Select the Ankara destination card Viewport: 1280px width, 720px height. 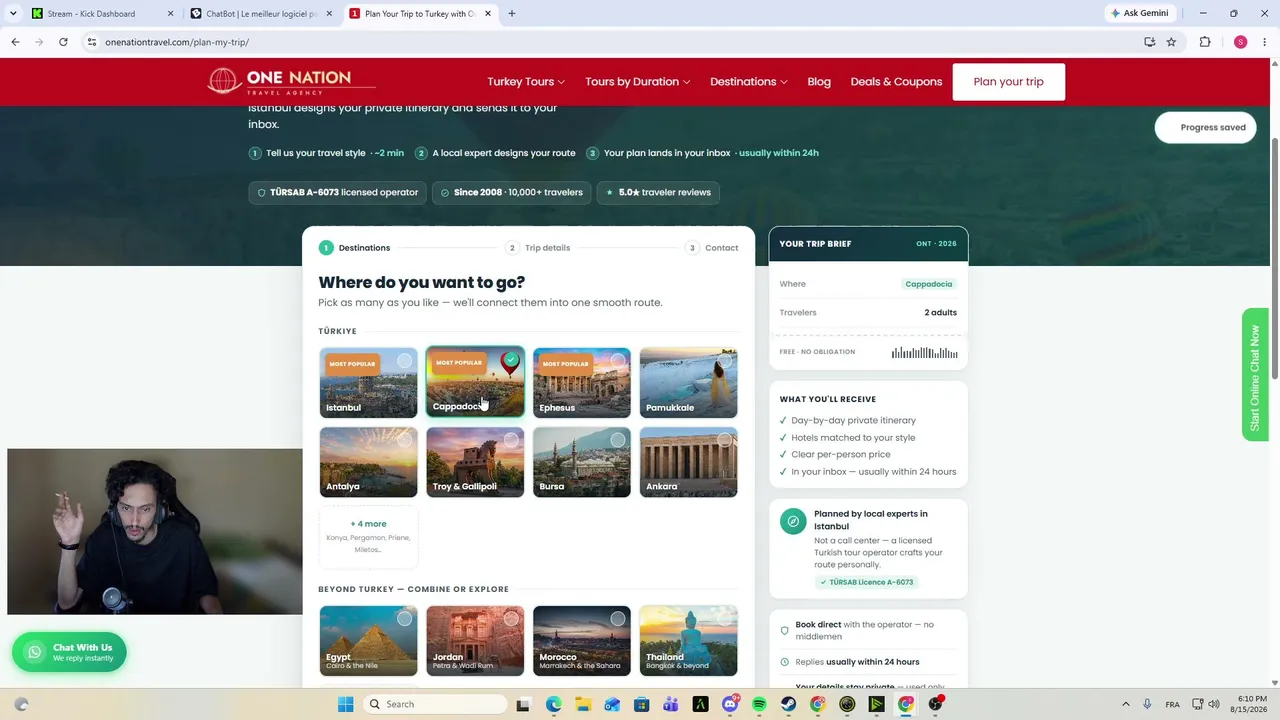click(688, 462)
